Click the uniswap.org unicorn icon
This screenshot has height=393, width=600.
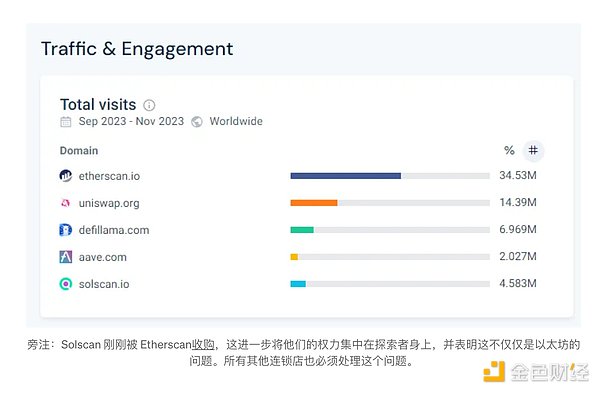[66, 203]
